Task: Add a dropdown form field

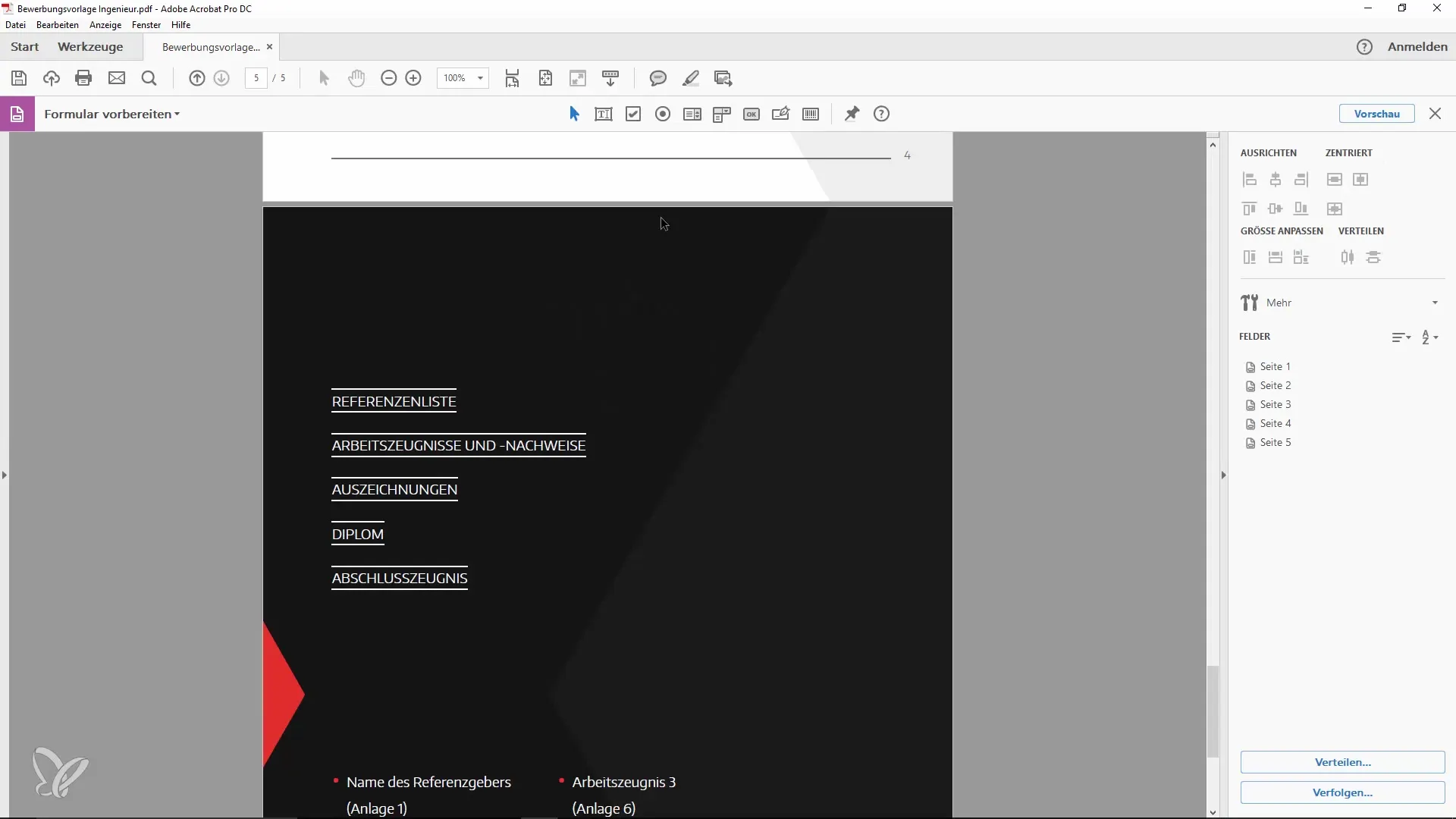Action: [722, 115]
